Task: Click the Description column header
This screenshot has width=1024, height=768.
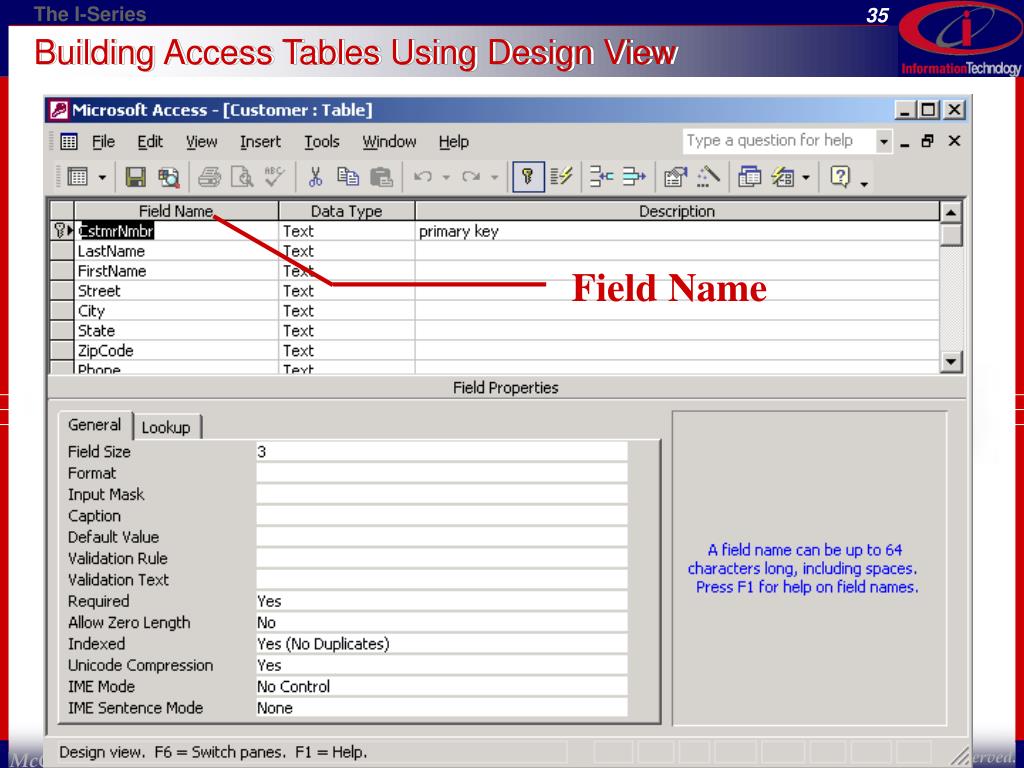Action: pyautogui.click(x=677, y=211)
